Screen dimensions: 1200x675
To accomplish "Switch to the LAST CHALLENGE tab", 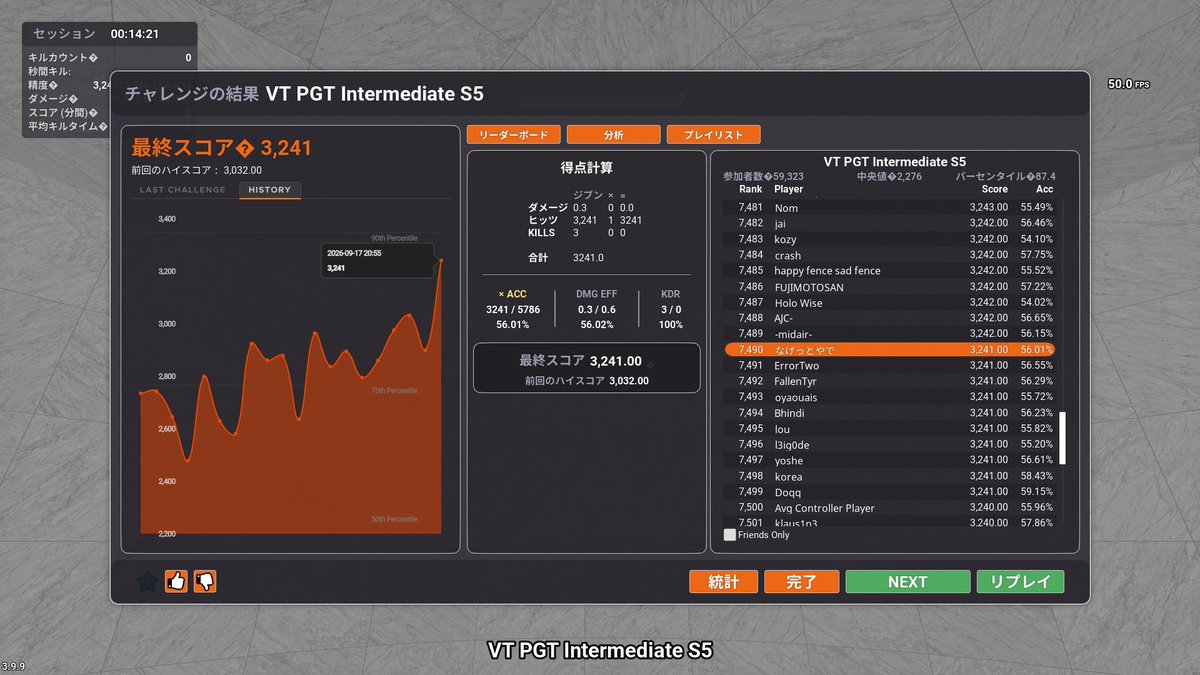I will pos(183,190).
